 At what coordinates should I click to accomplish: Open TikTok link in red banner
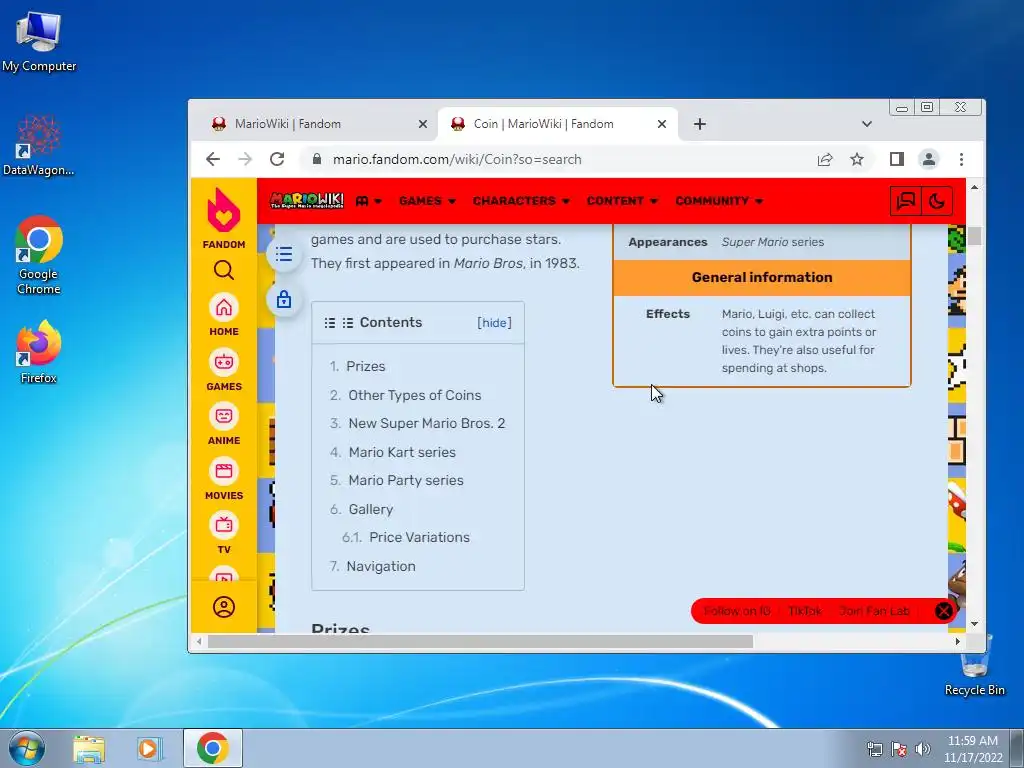(x=805, y=611)
